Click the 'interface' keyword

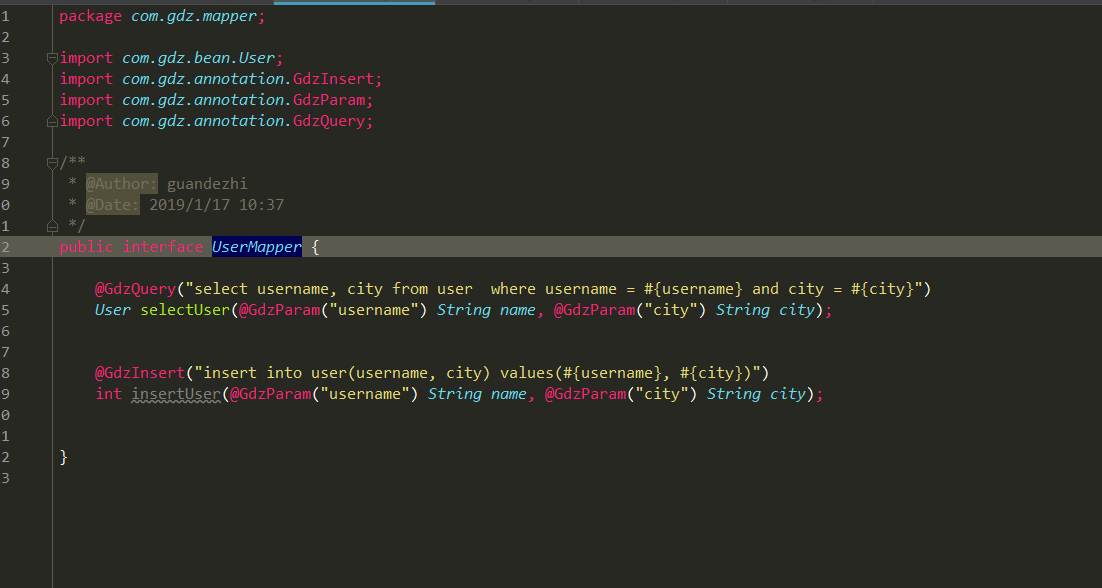tap(163, 247)
